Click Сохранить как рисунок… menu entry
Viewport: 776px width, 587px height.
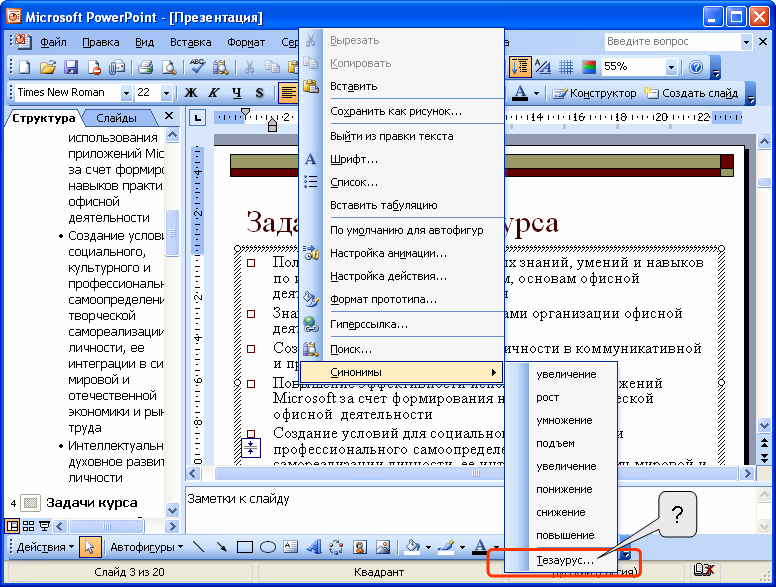pyautogui.click(x=402, y=111)
